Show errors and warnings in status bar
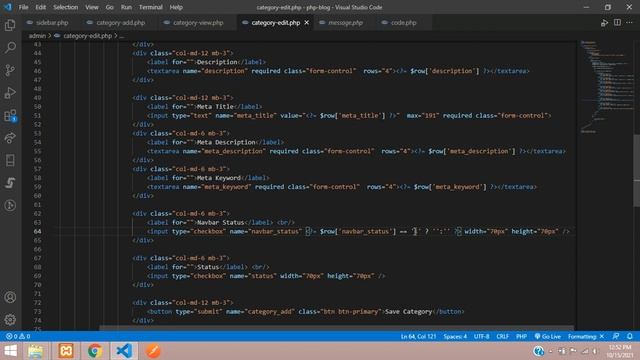 click(18, 336)
